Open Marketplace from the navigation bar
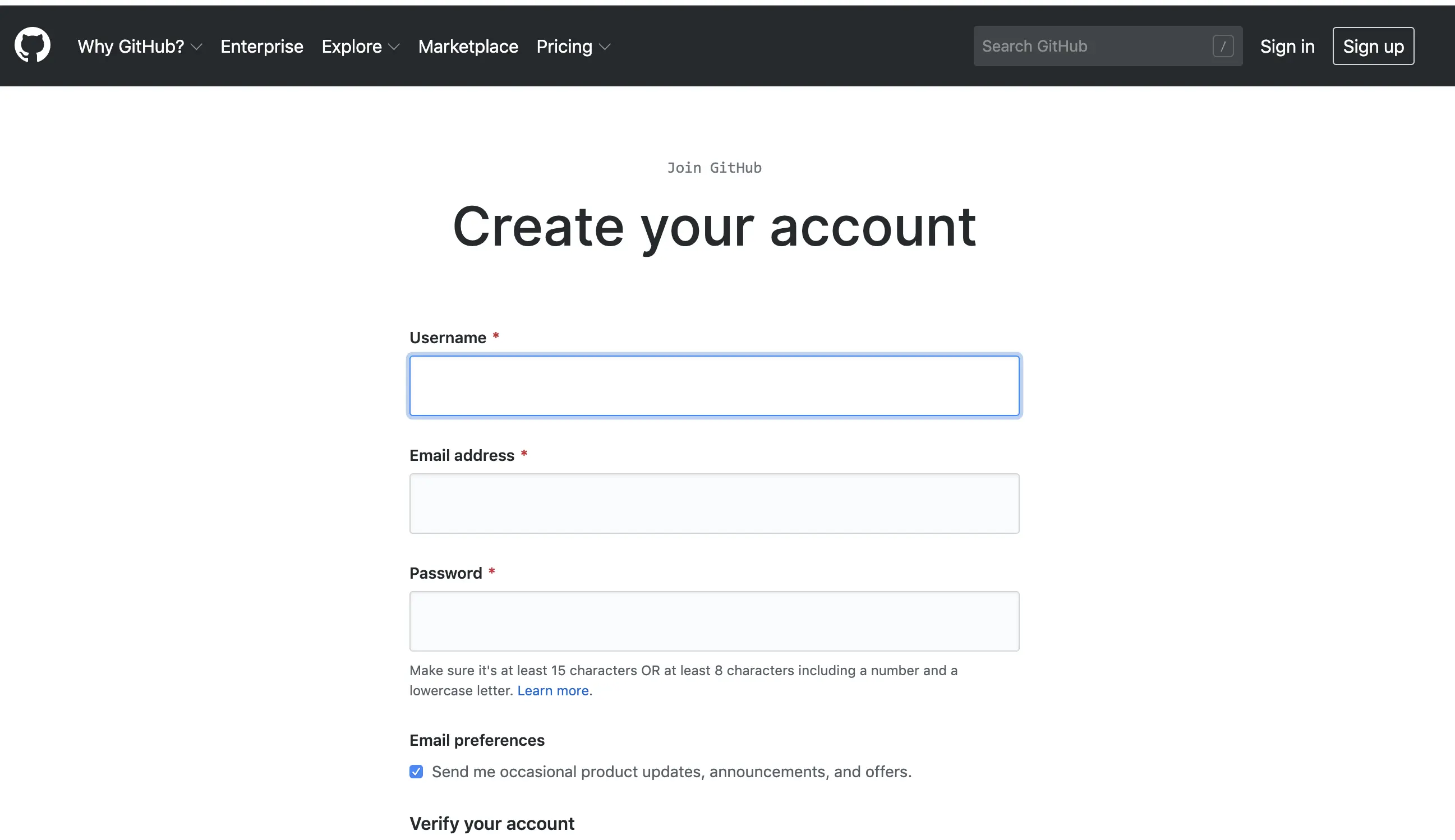 468,46
